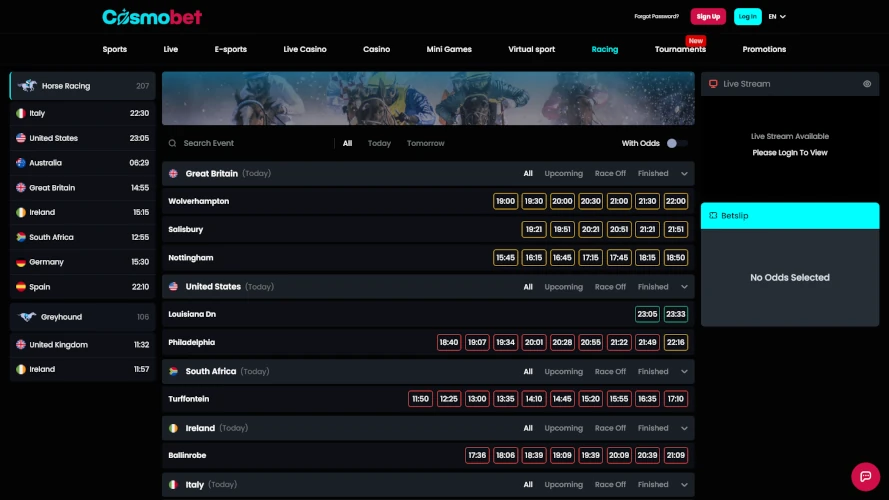Click the Horse Racing horse icon
The image size is (889, 500).
(x=27, y=86)
